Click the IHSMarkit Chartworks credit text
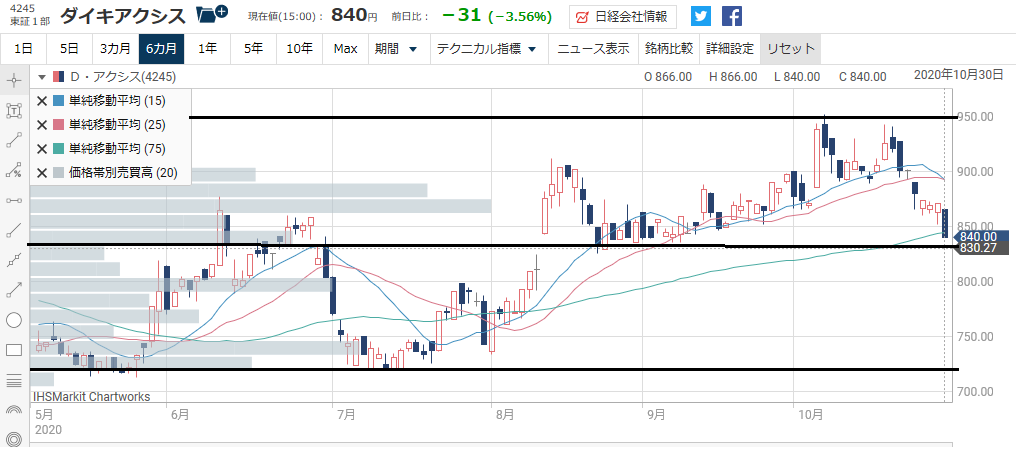 pos(91,397)
